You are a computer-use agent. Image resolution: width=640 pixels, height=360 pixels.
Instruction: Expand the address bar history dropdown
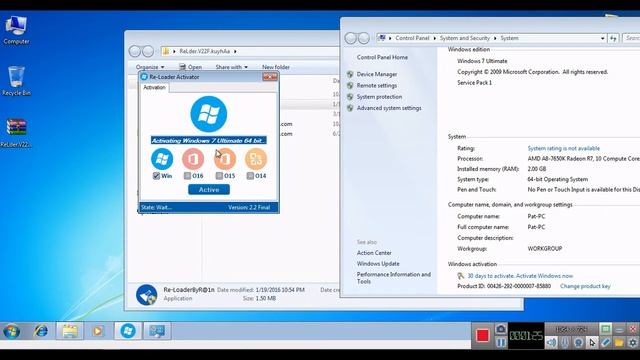602,38
